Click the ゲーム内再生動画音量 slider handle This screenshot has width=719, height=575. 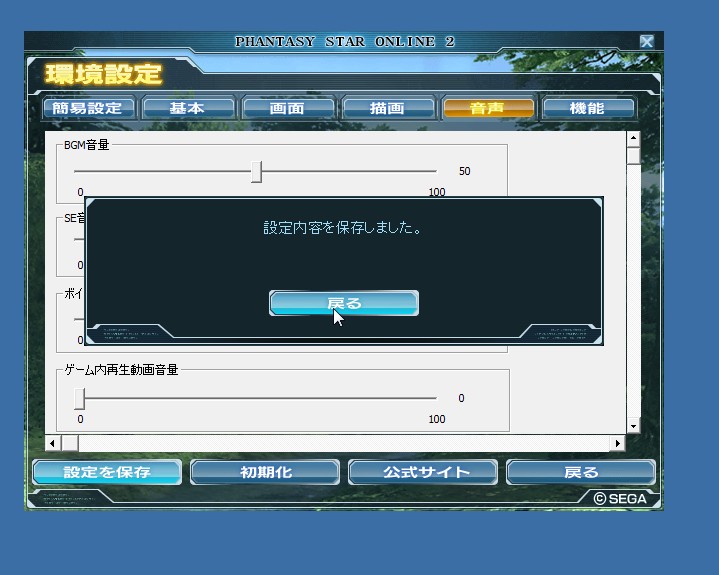(79, 399)
